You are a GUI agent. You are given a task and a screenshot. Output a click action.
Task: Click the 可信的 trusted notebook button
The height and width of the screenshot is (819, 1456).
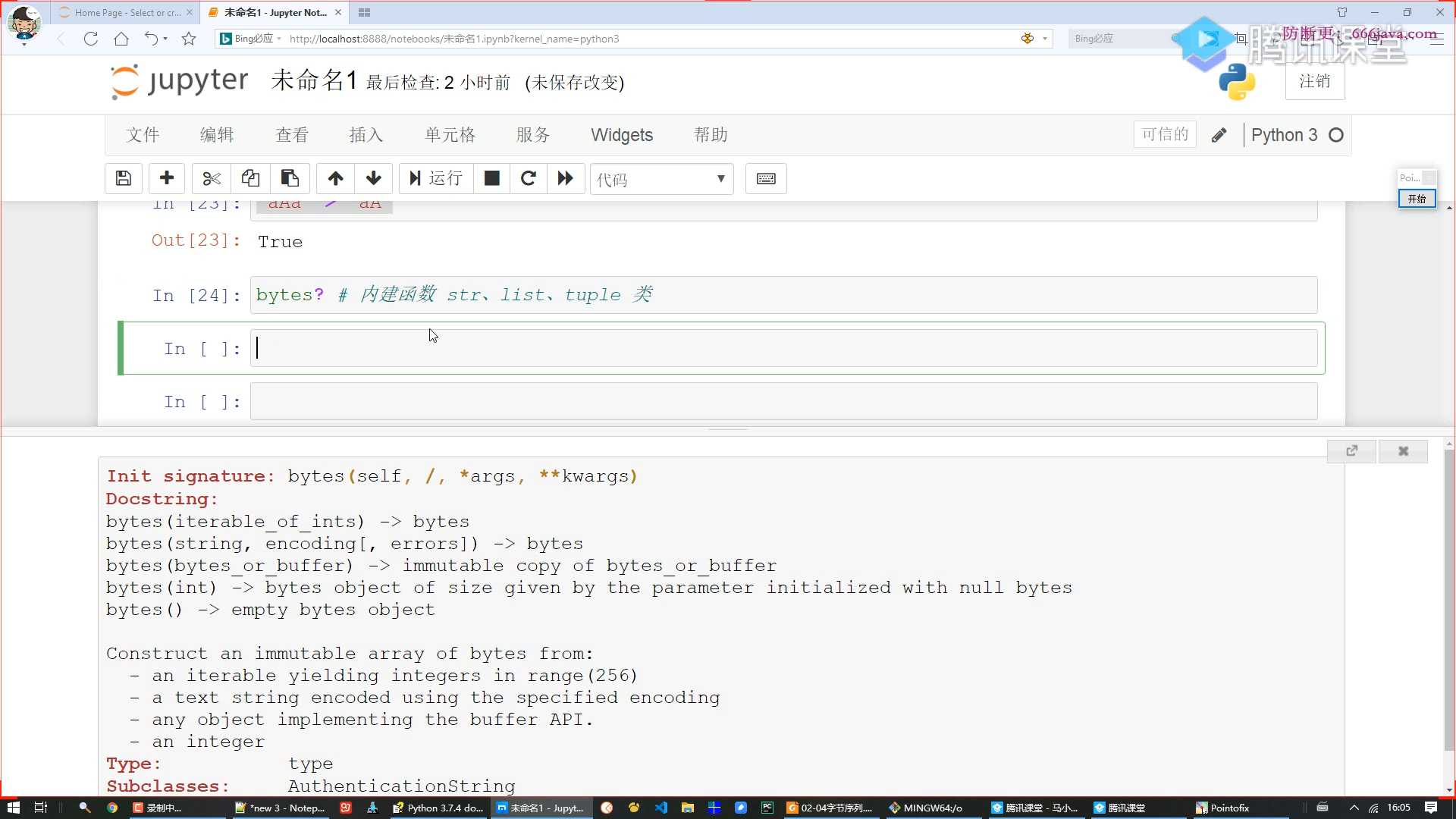1165,134
